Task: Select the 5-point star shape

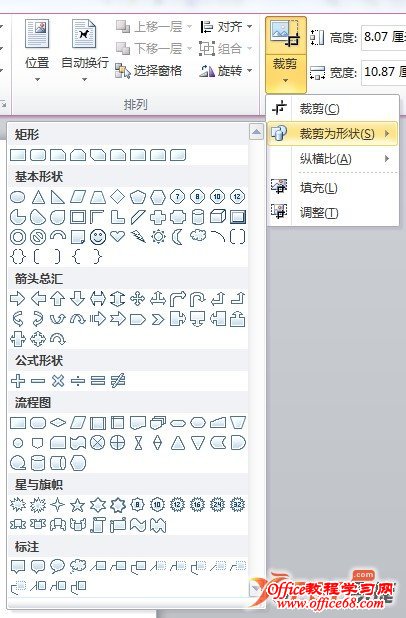Action: pos(78,504)
